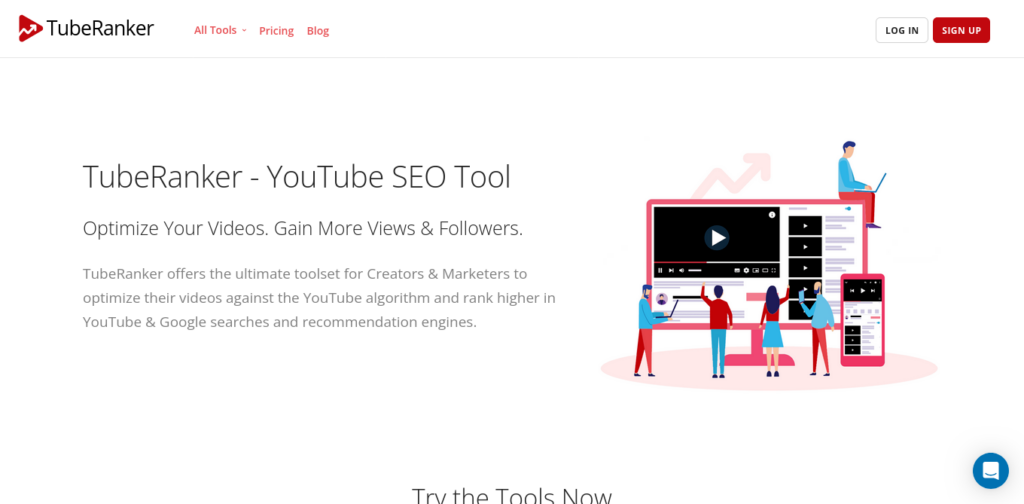Expand the All Tools dropdown menu
This screenshot has width=1024, height=504.
220,30
